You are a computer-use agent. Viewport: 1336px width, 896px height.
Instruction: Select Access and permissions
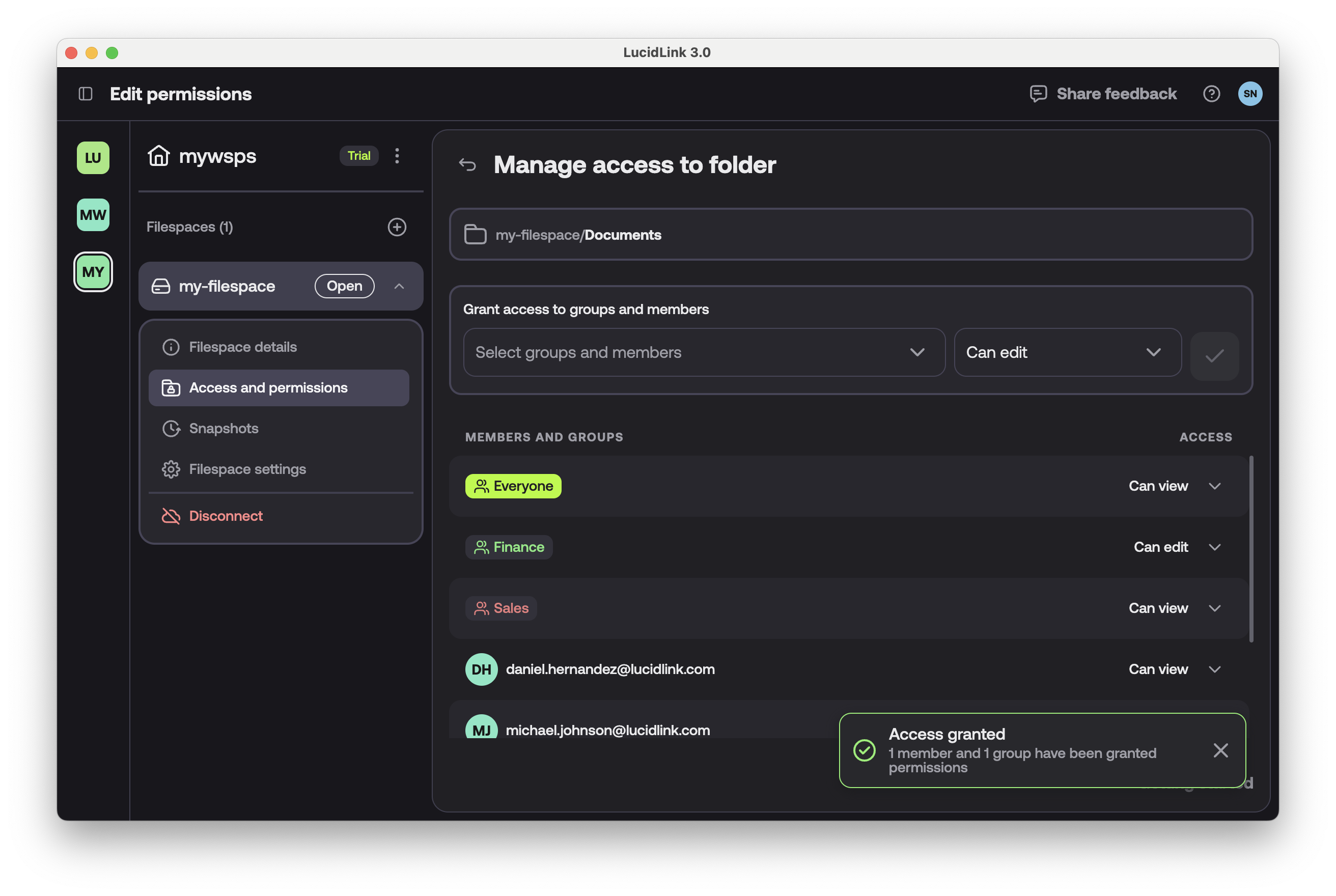[279, 388]
